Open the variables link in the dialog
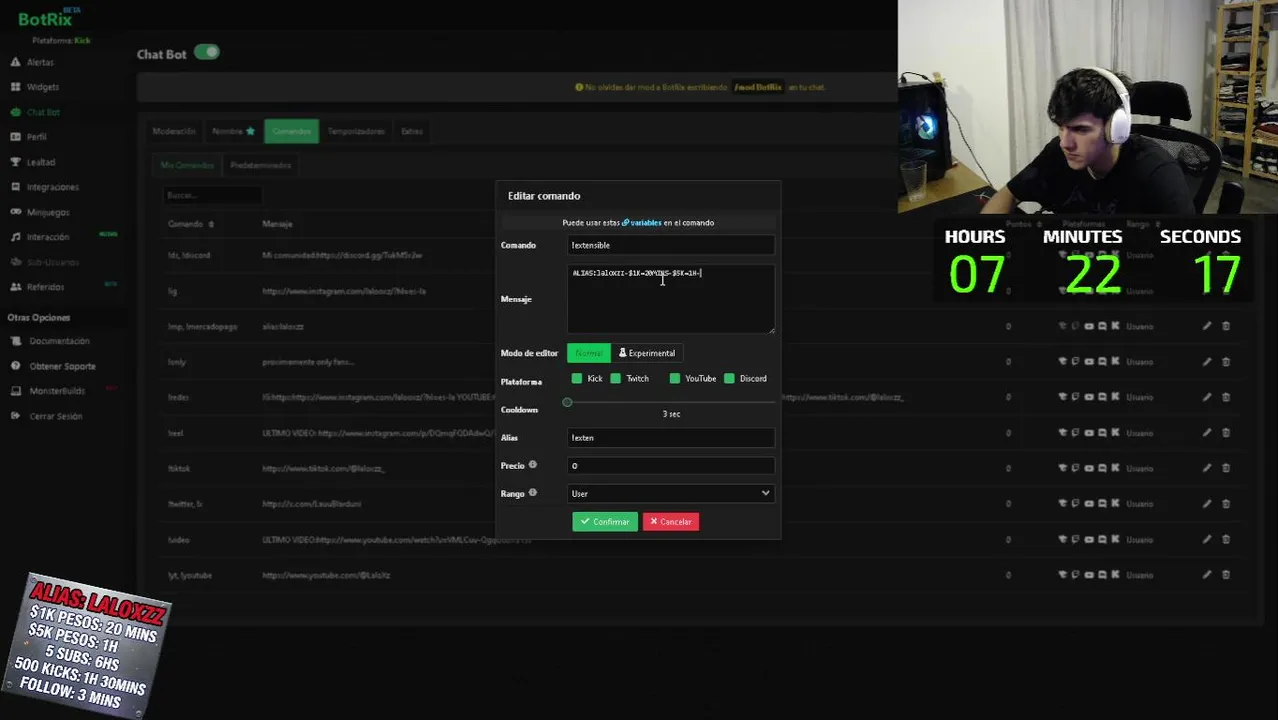The height and width of the screenshot is (720, 1278). [642, 223]
